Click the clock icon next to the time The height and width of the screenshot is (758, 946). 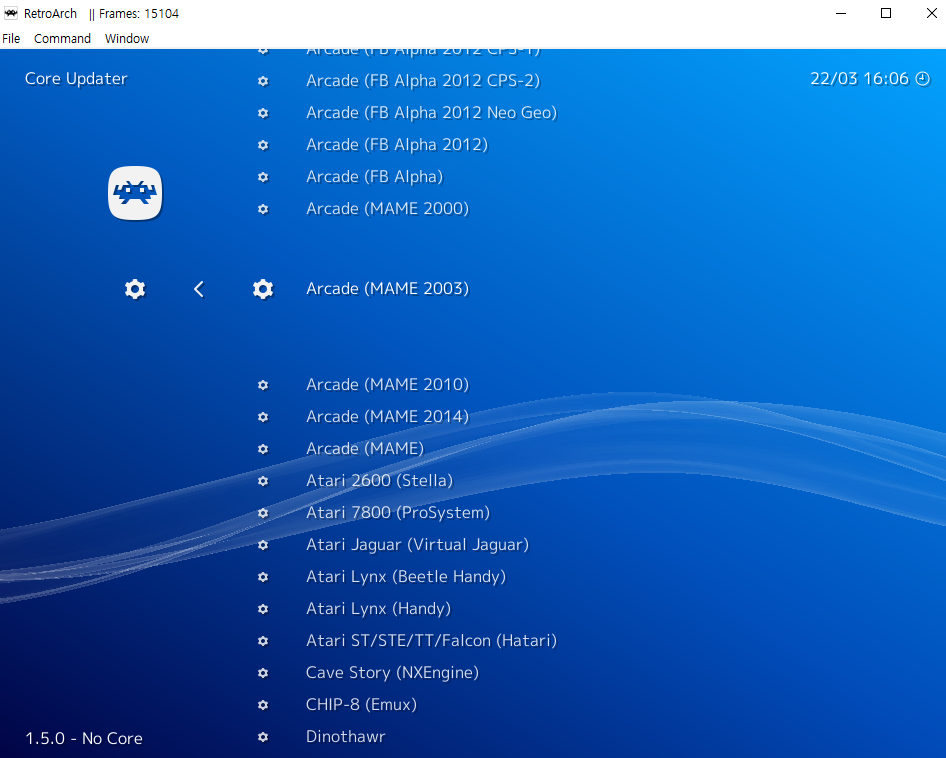(923, 78)
